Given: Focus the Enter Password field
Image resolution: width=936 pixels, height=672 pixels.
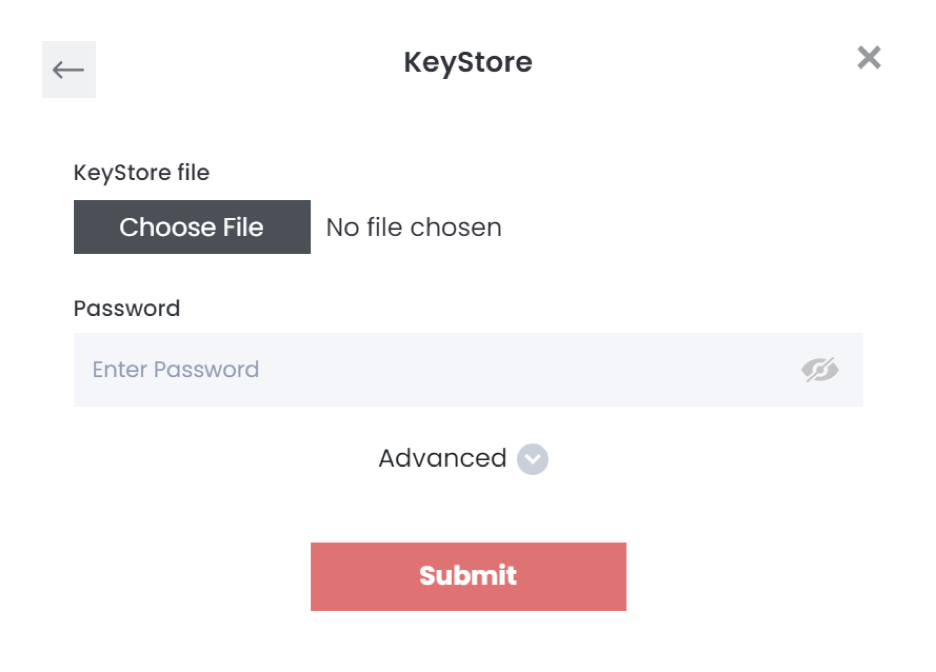Looking at the screenshot, I should [x=469, y=370].
